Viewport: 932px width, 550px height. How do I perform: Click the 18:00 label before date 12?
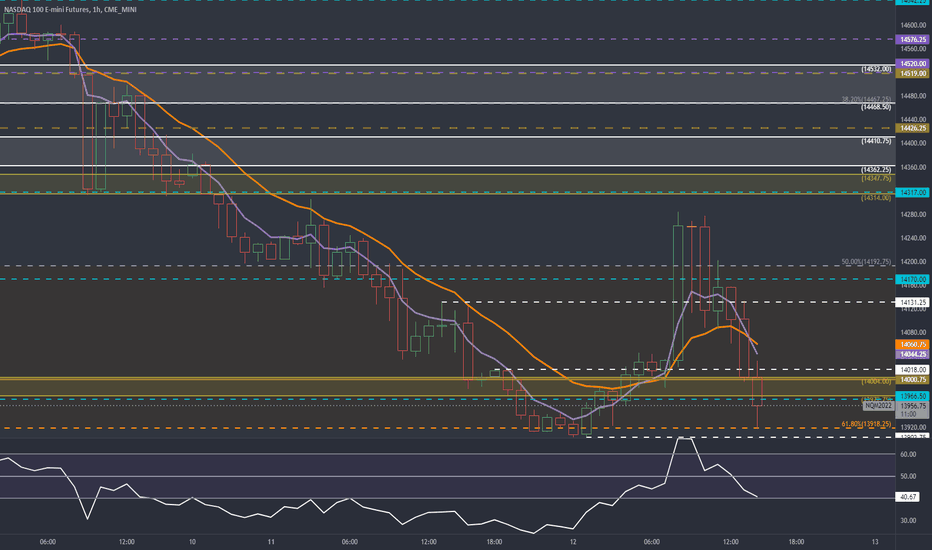pos(494,542)
